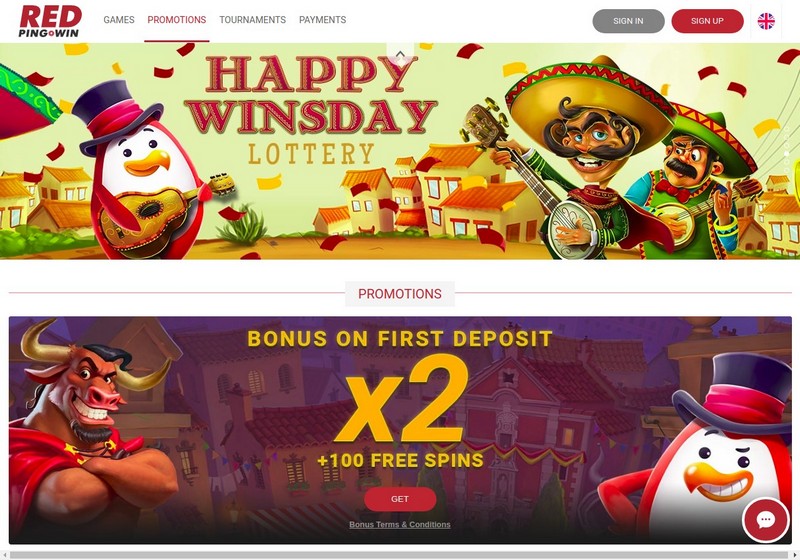Select the active white carousel dot

point(786,154)
